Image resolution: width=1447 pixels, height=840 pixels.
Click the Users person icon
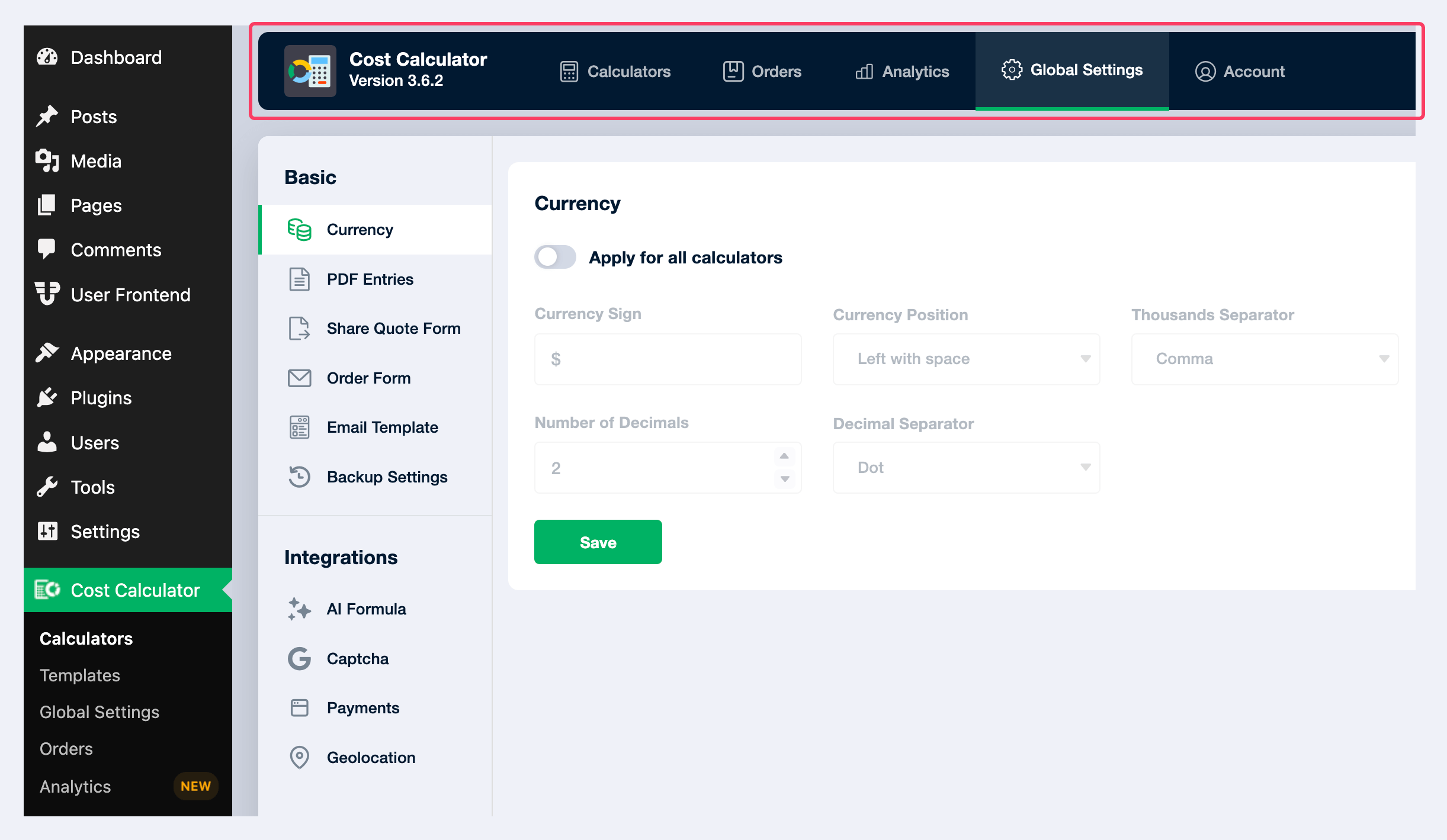point(47,442)
